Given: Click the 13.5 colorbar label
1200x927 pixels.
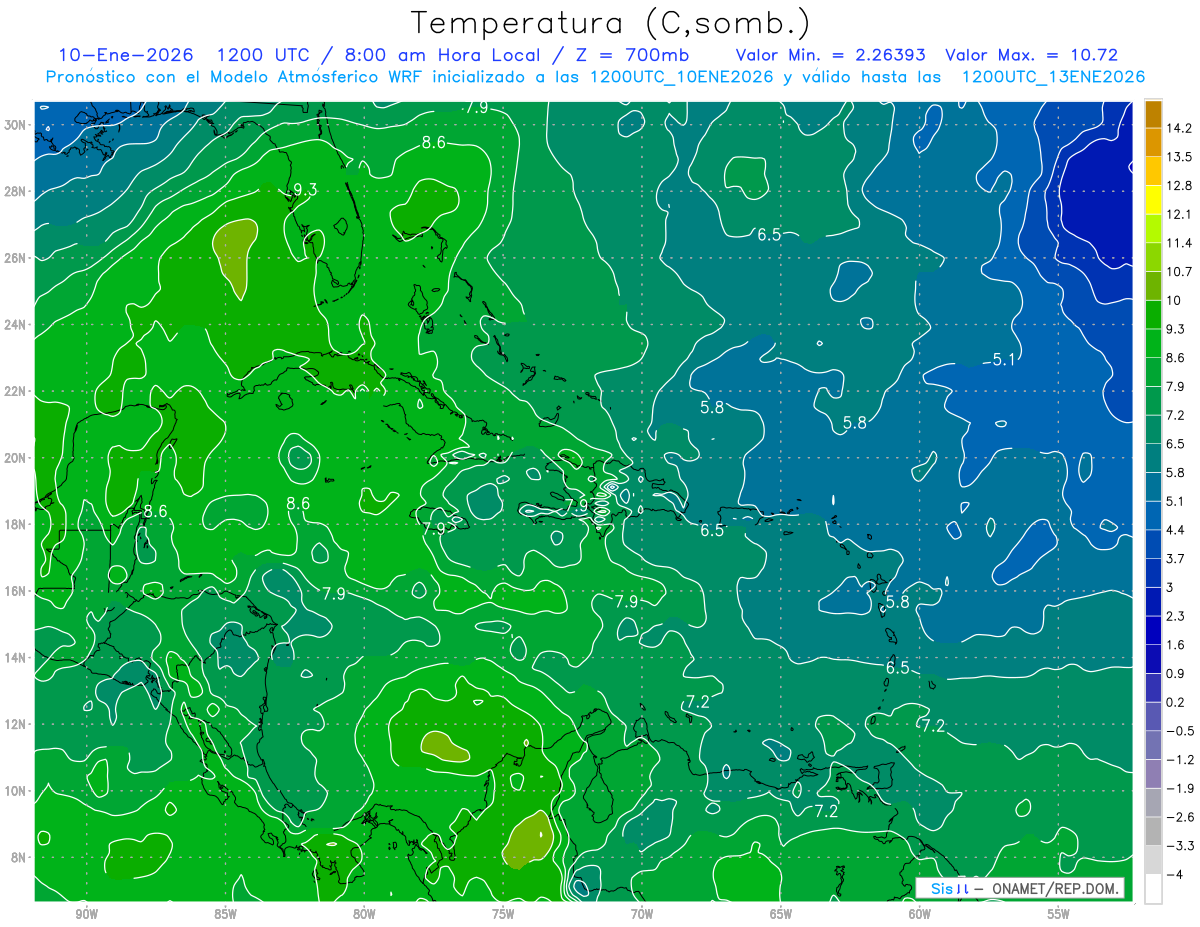Looking at the screenshot, I should pyautogui.click(x=1179, y=157).
